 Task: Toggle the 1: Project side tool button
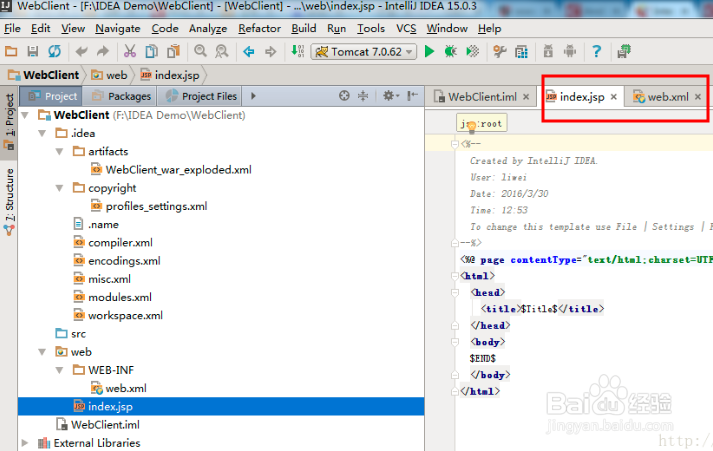point(9,122)
